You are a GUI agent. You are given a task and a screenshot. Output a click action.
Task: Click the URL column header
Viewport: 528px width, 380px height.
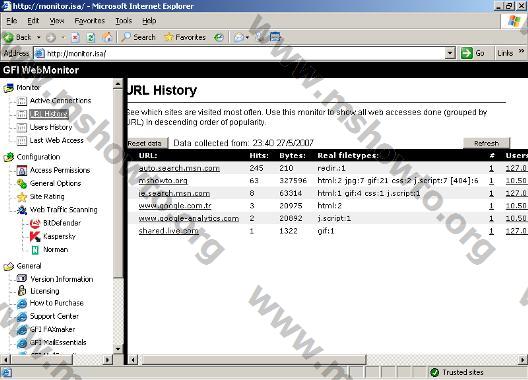[x=148, y=156]
